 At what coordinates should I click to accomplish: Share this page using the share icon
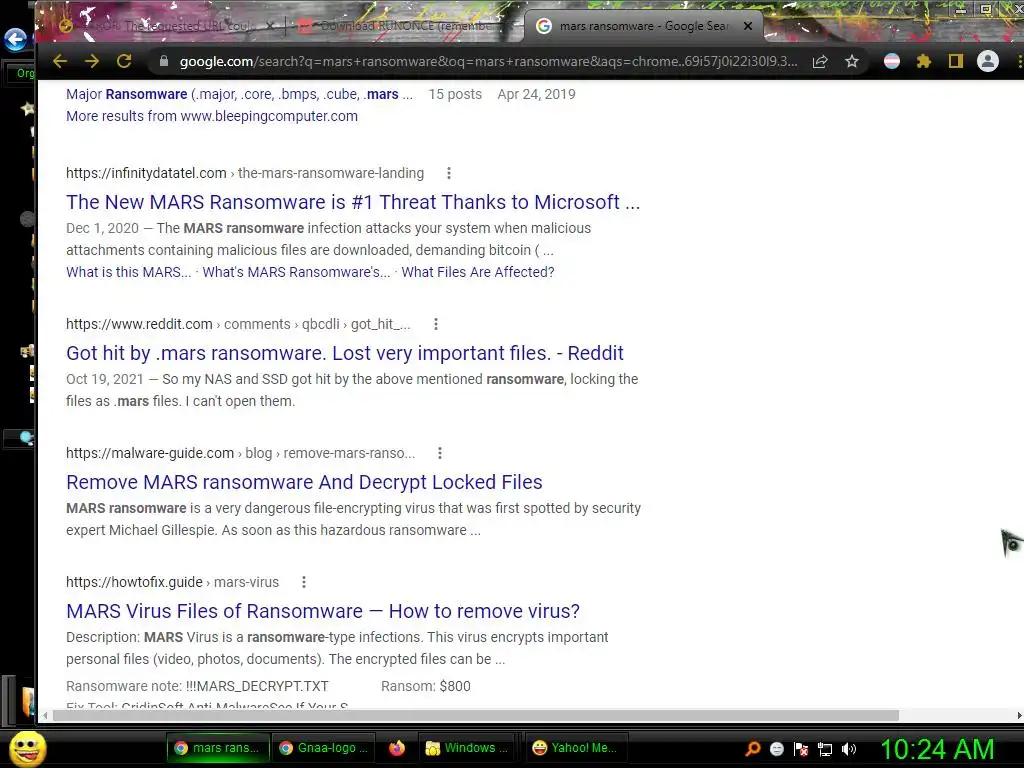coord(820,61)
